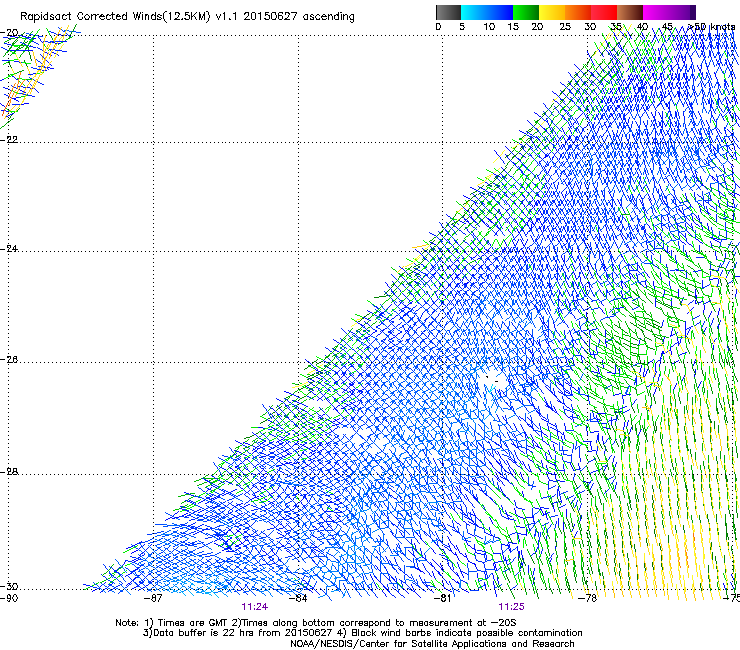Click the latitude label '-26' on left axis
The width and height of the screenshot is (740, 650).
tap(9, 360)
